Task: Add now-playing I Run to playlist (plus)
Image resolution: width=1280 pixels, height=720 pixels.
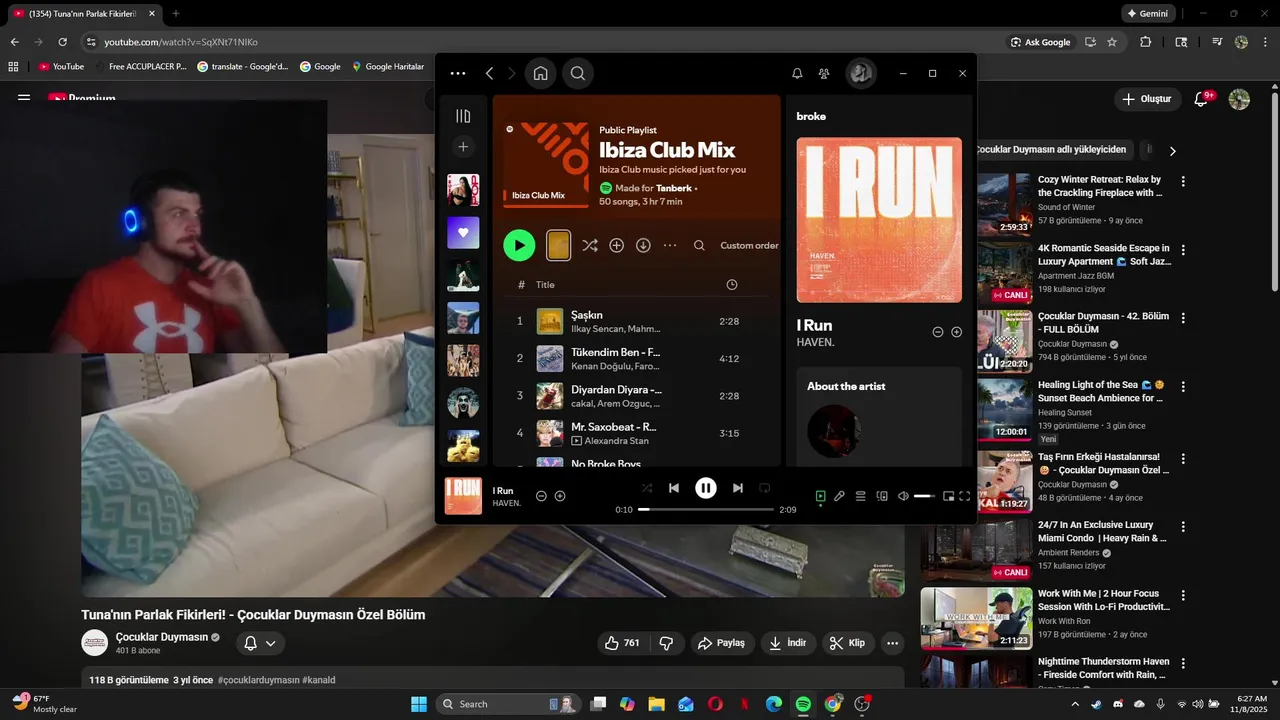Action: coord(560,496)
